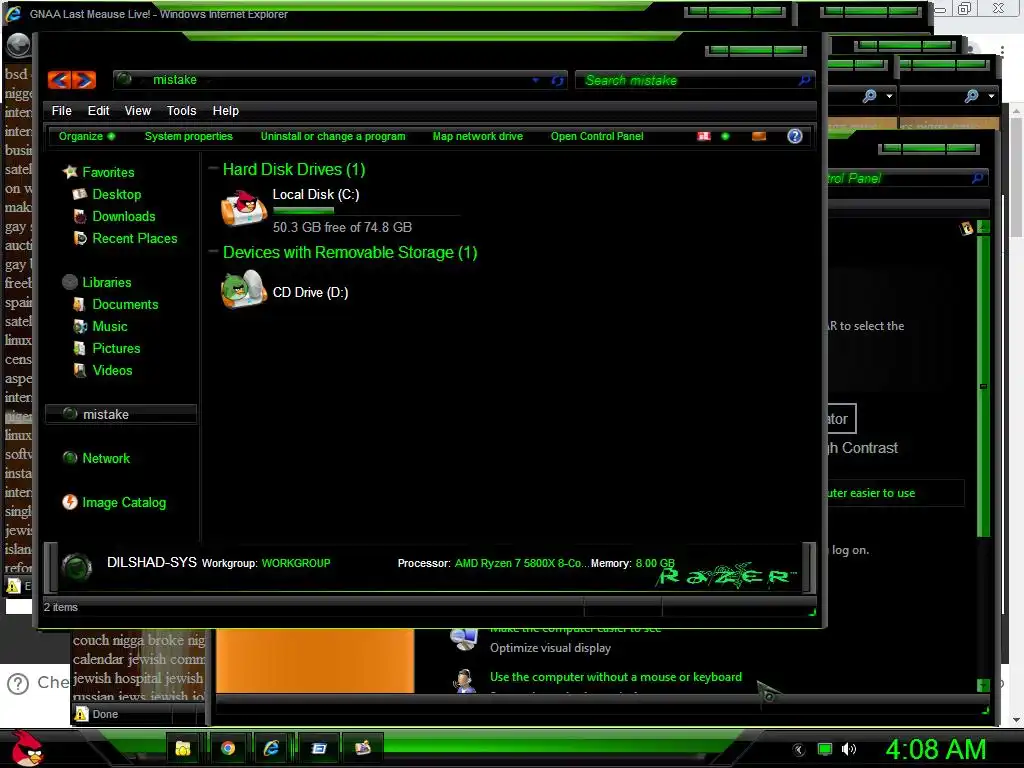The width and height of the screenshot is (1024, 768).
Task: Go forward with the orange right arrow
Action: pyautogui.click(x=84, y=80)
